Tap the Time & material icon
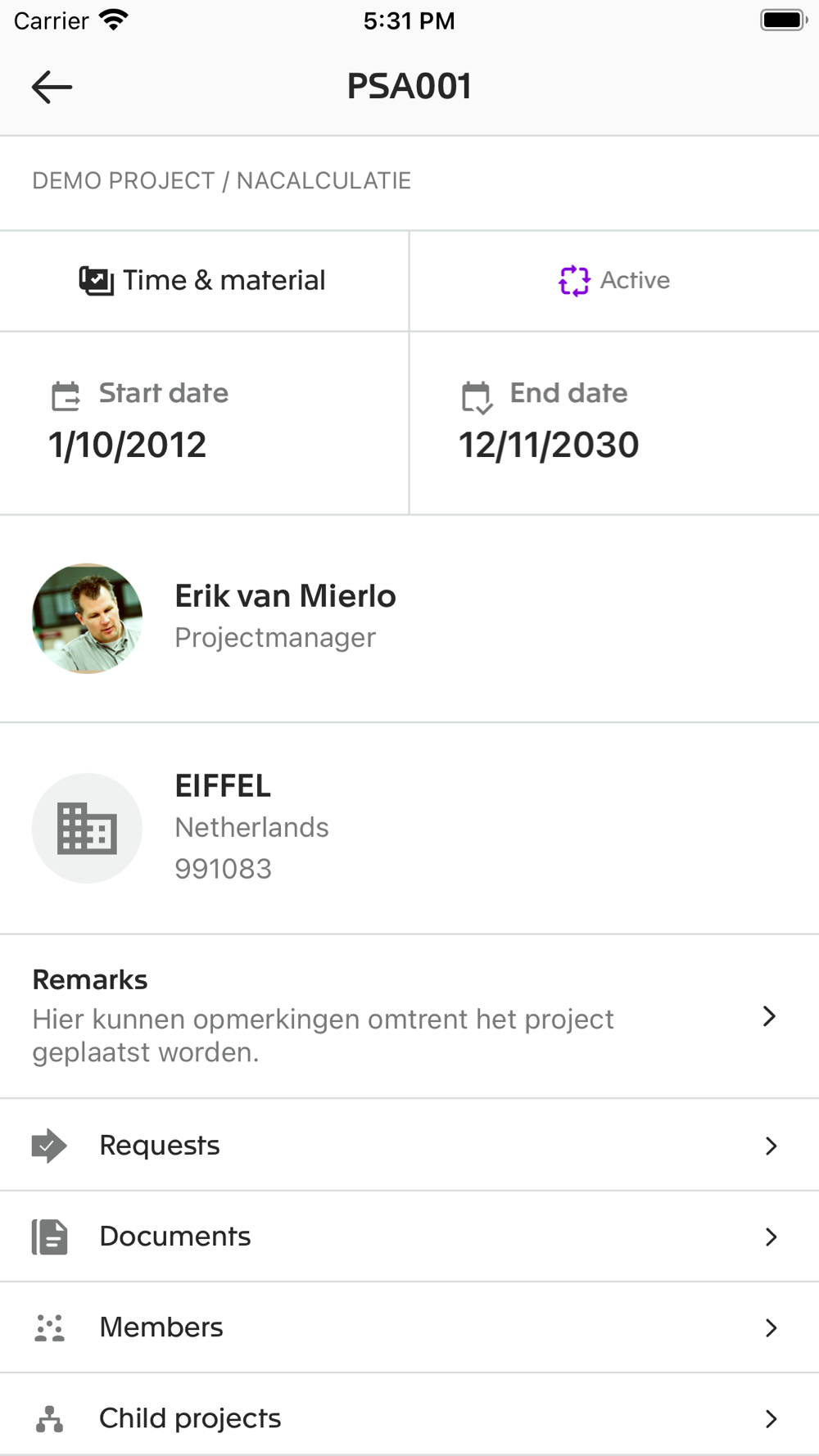 tap(96, 281)
